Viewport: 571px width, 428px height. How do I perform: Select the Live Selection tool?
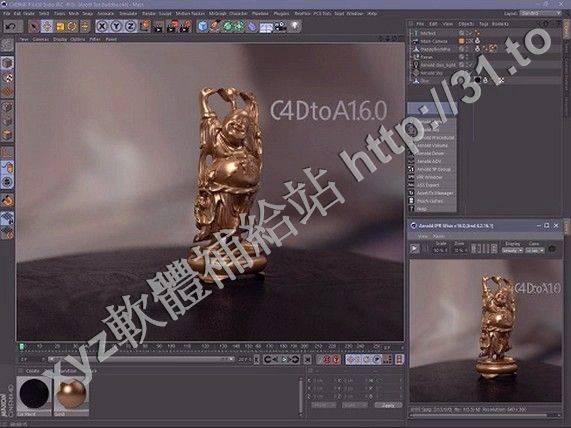[34, 27]
